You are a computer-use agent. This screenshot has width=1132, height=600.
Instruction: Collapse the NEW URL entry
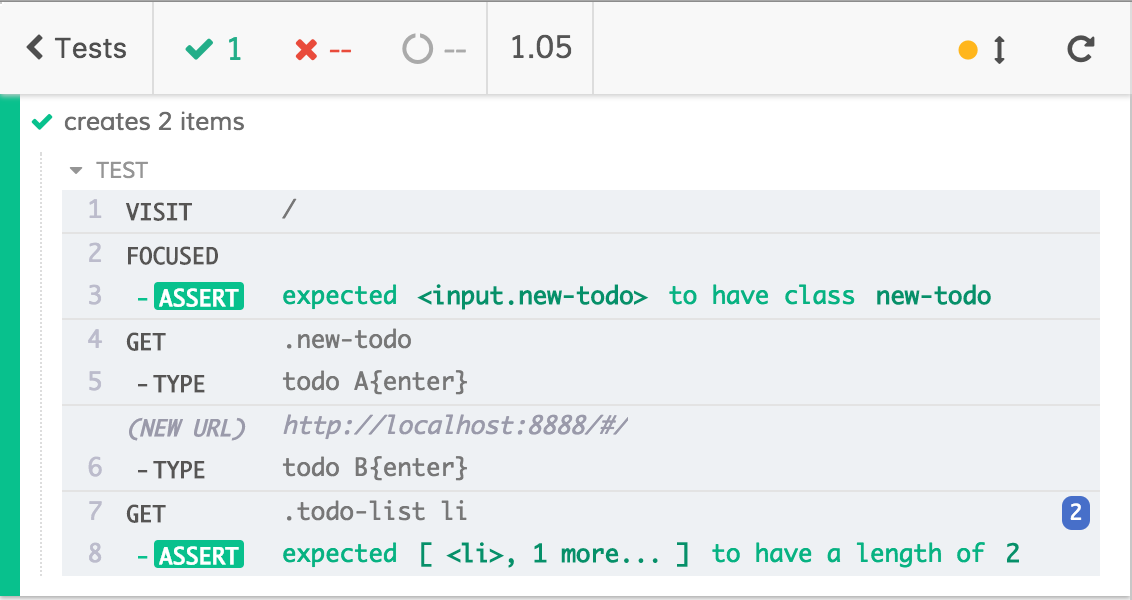pos(187,427)
